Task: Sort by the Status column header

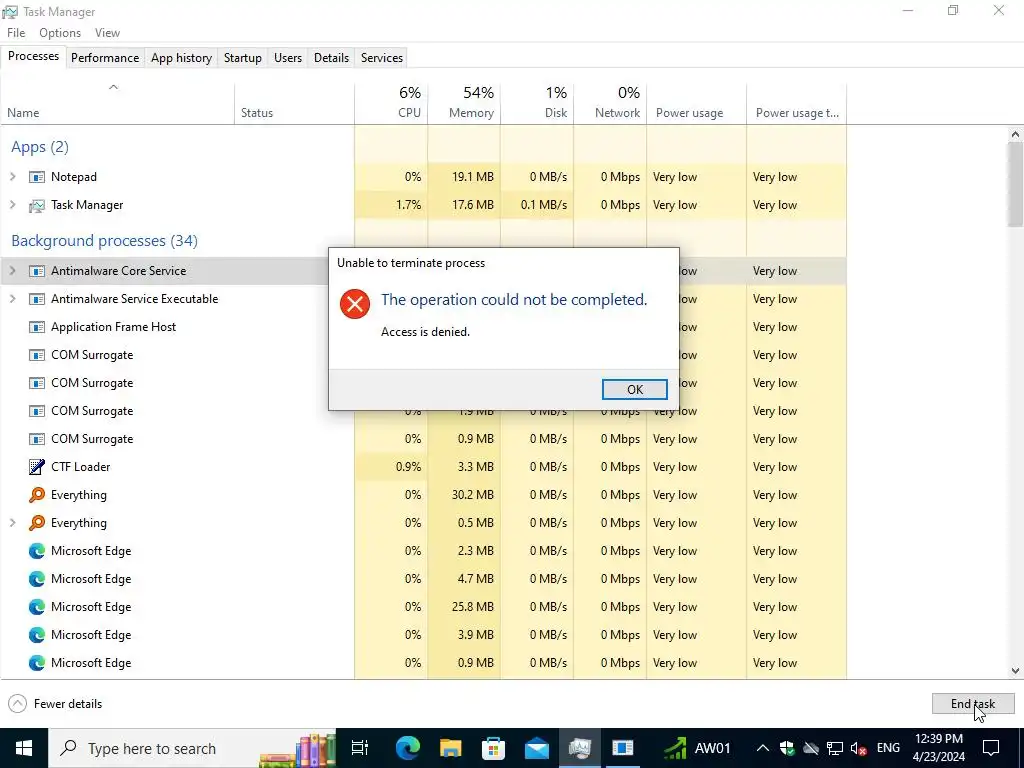Action: click(x=295, y=103)
